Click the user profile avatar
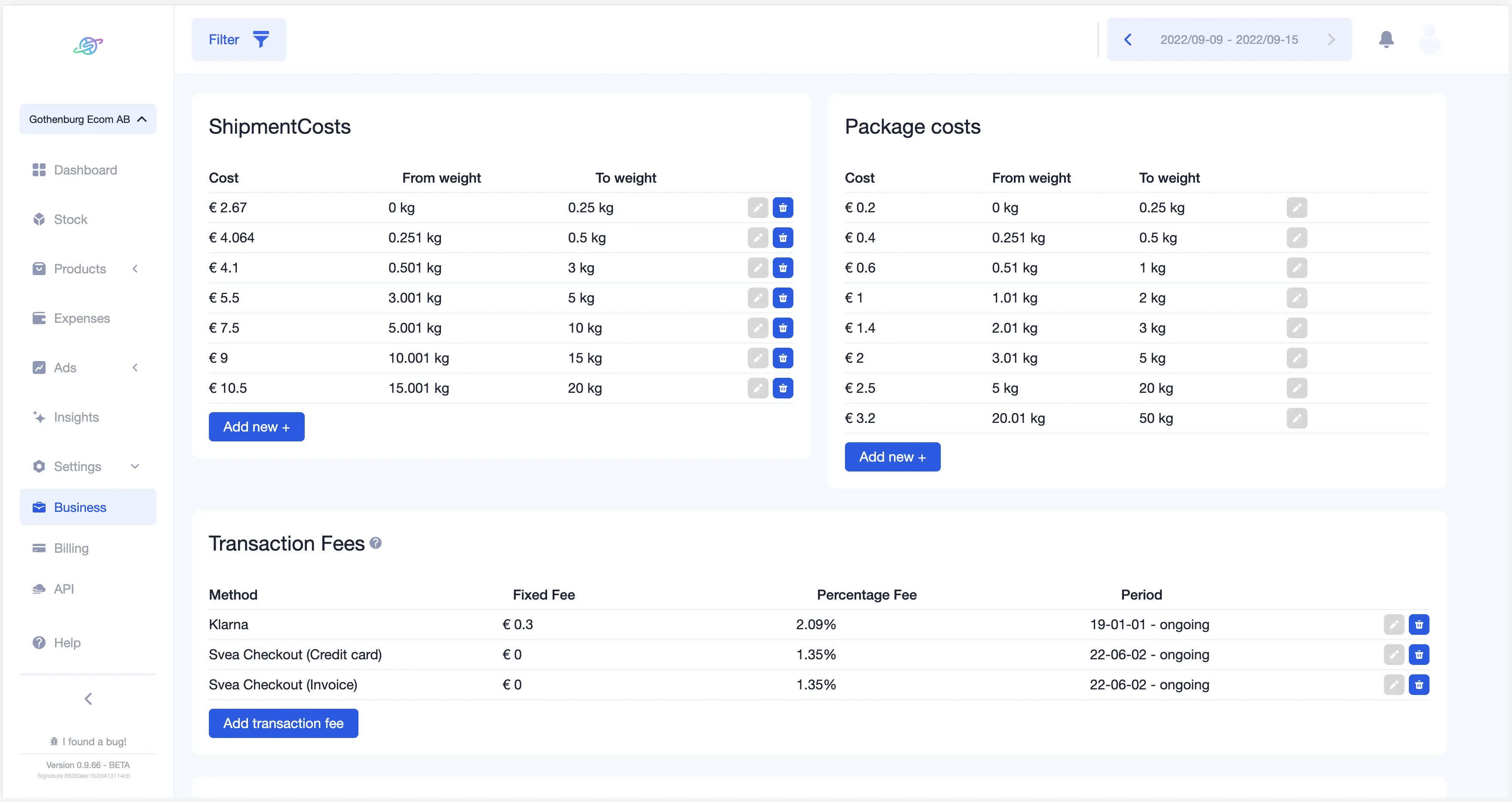1512x802 pixels. 1429,40
